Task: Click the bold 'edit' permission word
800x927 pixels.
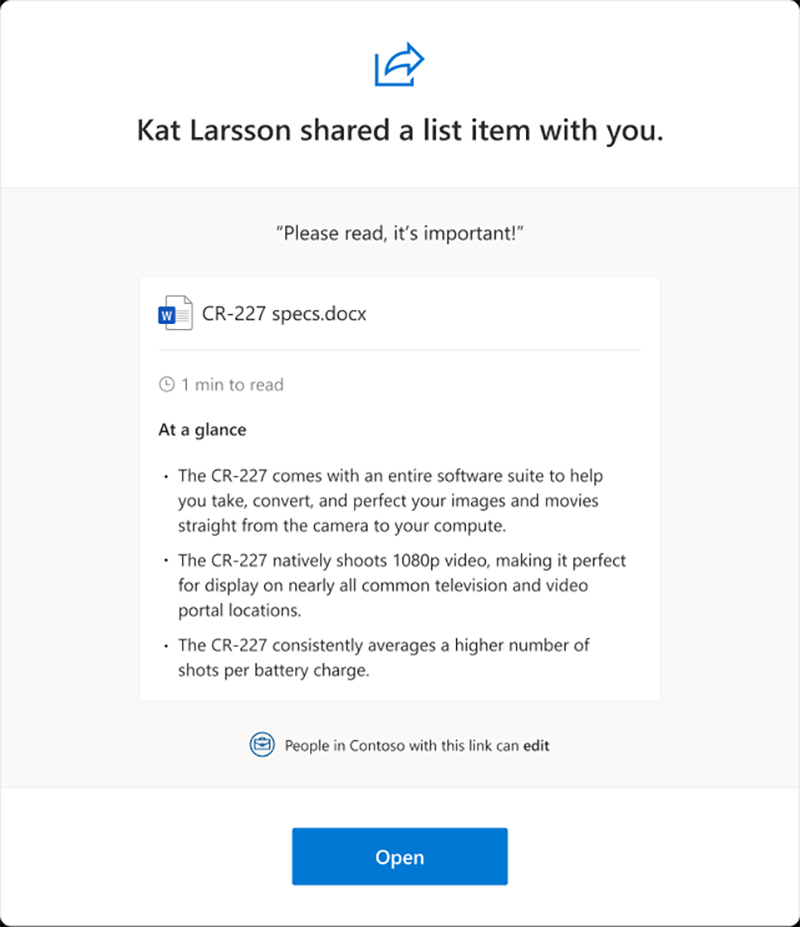Action: tap(536, 746)
